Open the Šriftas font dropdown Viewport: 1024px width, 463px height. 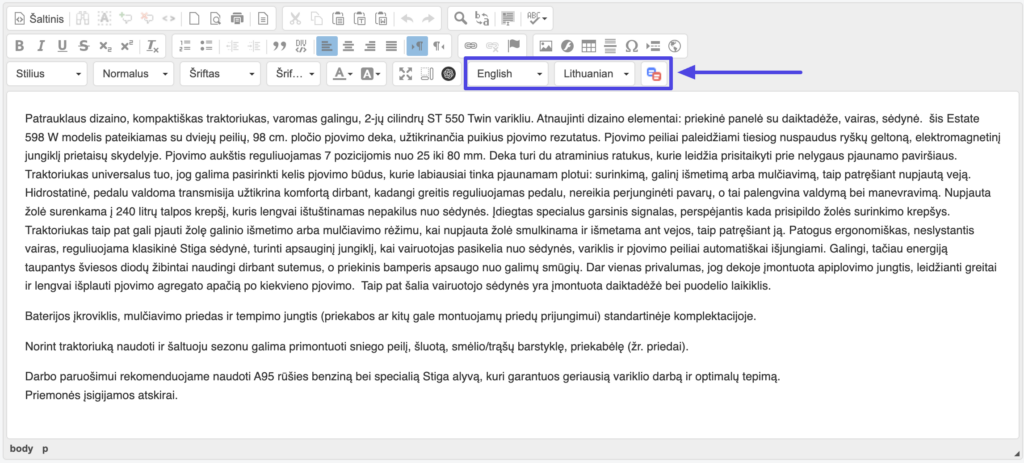click(x=220, y=74)
